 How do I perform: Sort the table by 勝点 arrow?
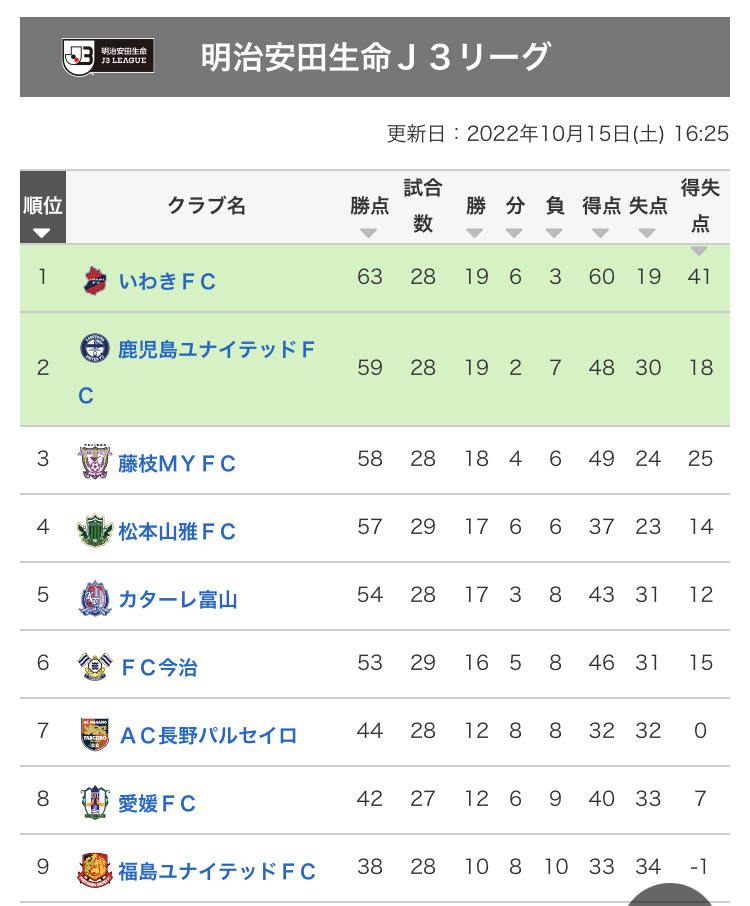[369, 233]
